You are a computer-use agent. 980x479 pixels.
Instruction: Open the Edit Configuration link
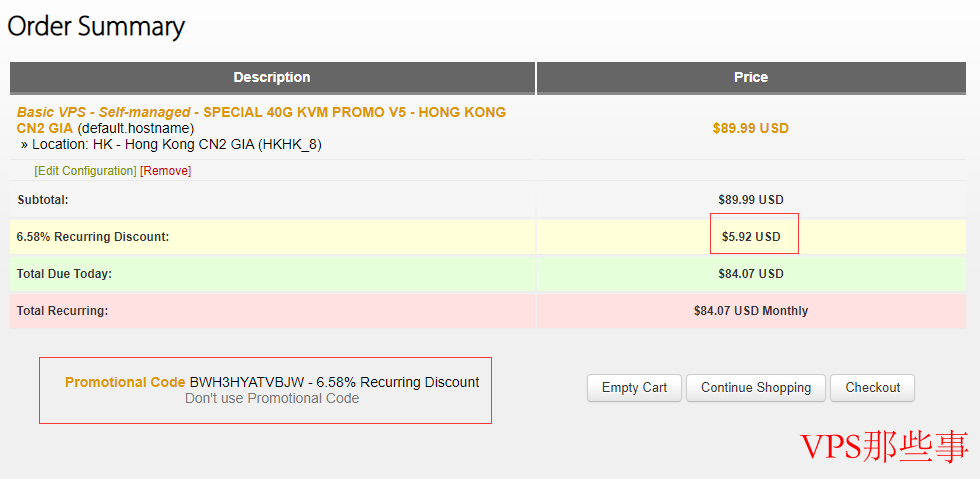tap(86, 171)
